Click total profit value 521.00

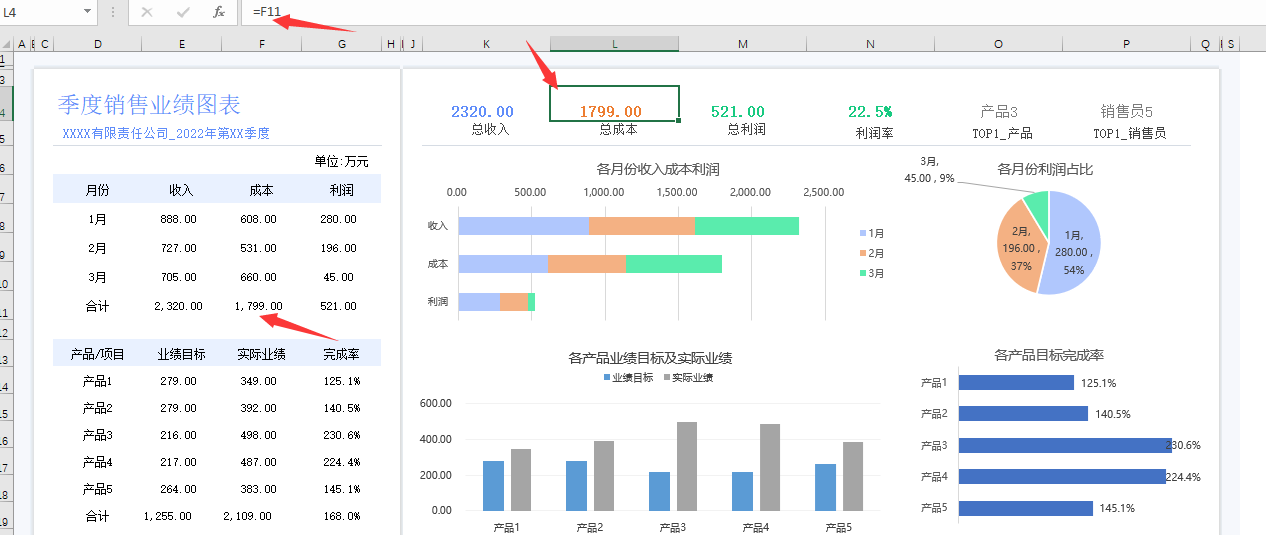(737, 112)
